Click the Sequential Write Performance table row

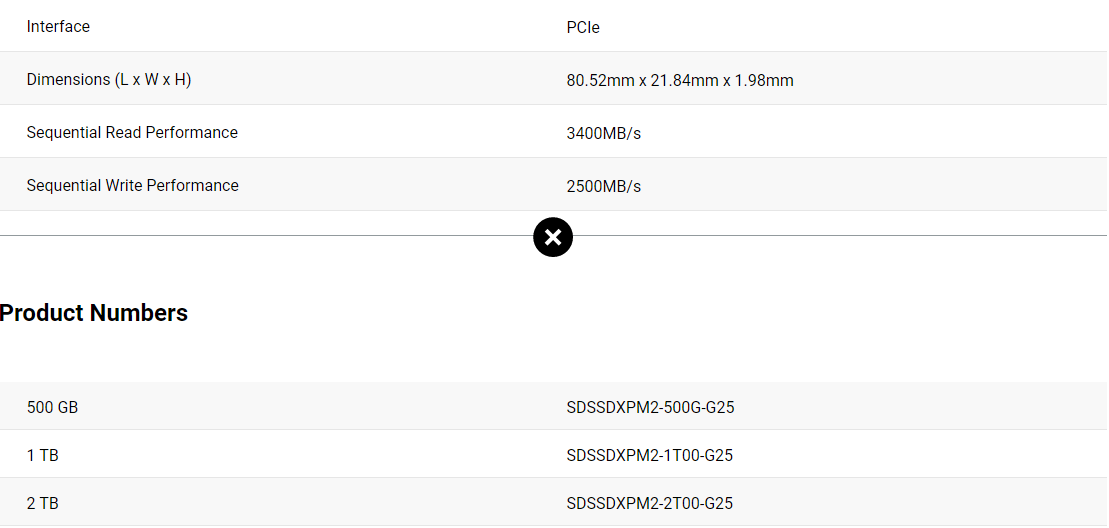click(553, 184)
